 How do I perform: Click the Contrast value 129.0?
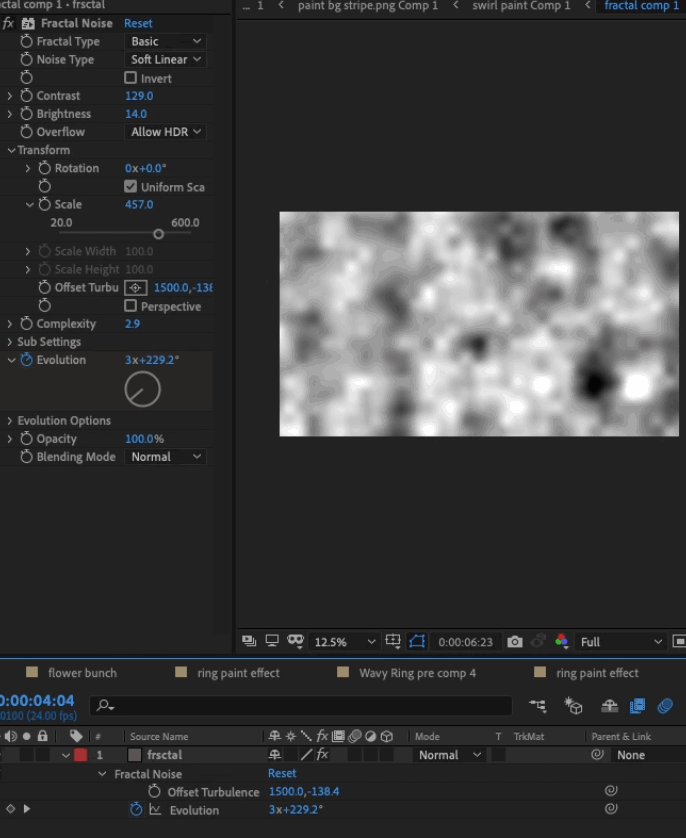point(139,96)
